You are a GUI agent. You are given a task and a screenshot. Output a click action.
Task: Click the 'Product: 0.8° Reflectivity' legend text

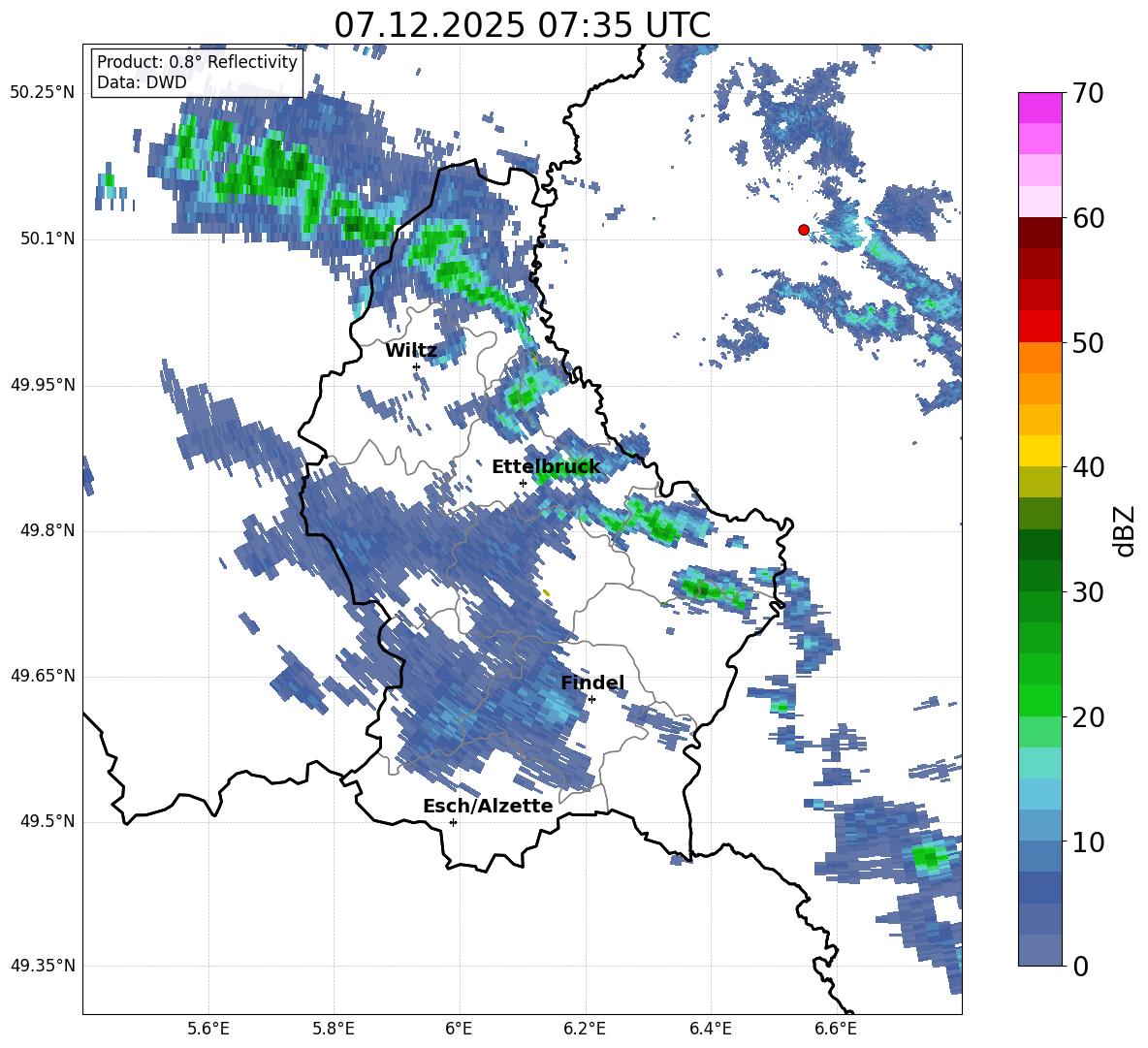click(x=197, y=61)
